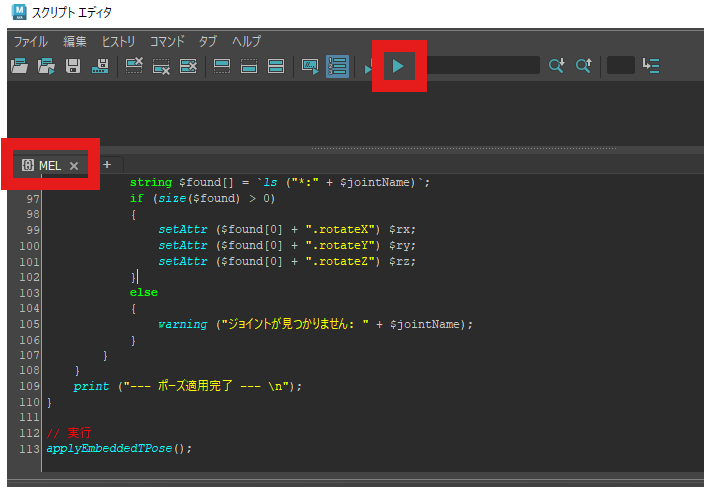Close the MEL tab

click(74, 165)
